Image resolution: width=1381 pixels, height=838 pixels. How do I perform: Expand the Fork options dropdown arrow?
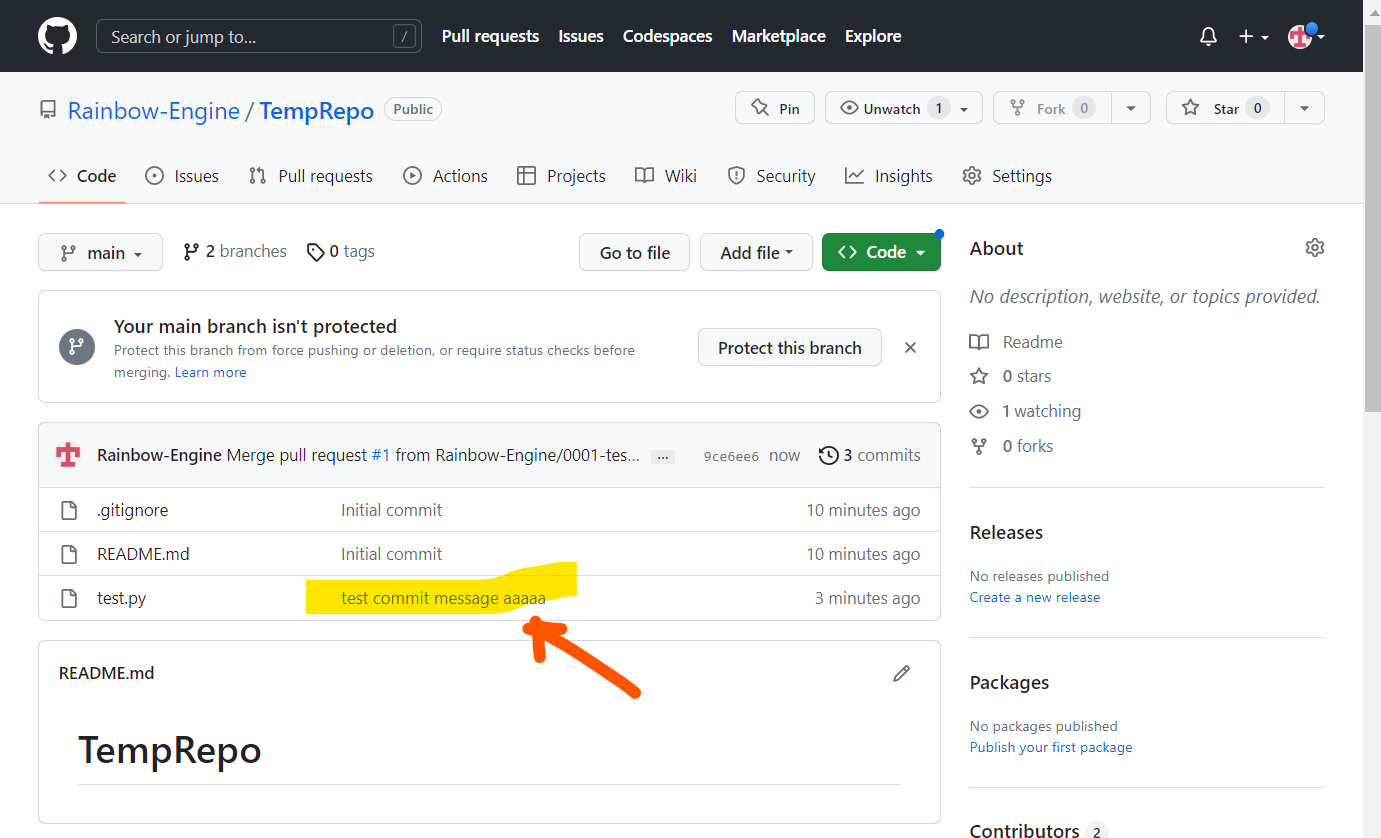[1131, 108]
